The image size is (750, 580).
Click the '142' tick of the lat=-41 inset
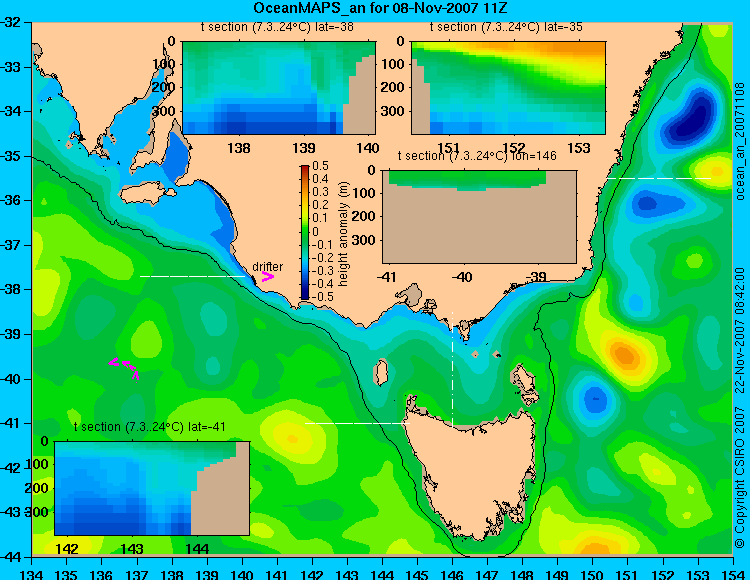67,549
